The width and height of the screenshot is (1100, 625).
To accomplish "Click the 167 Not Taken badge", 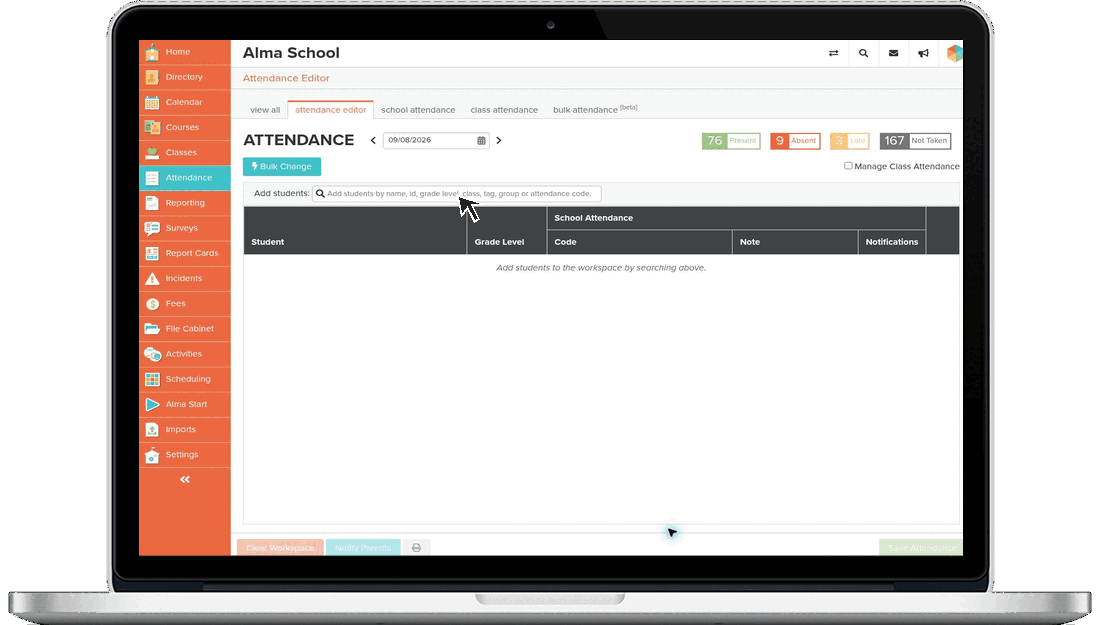I will pyautogui.click(x=915, y=141).
